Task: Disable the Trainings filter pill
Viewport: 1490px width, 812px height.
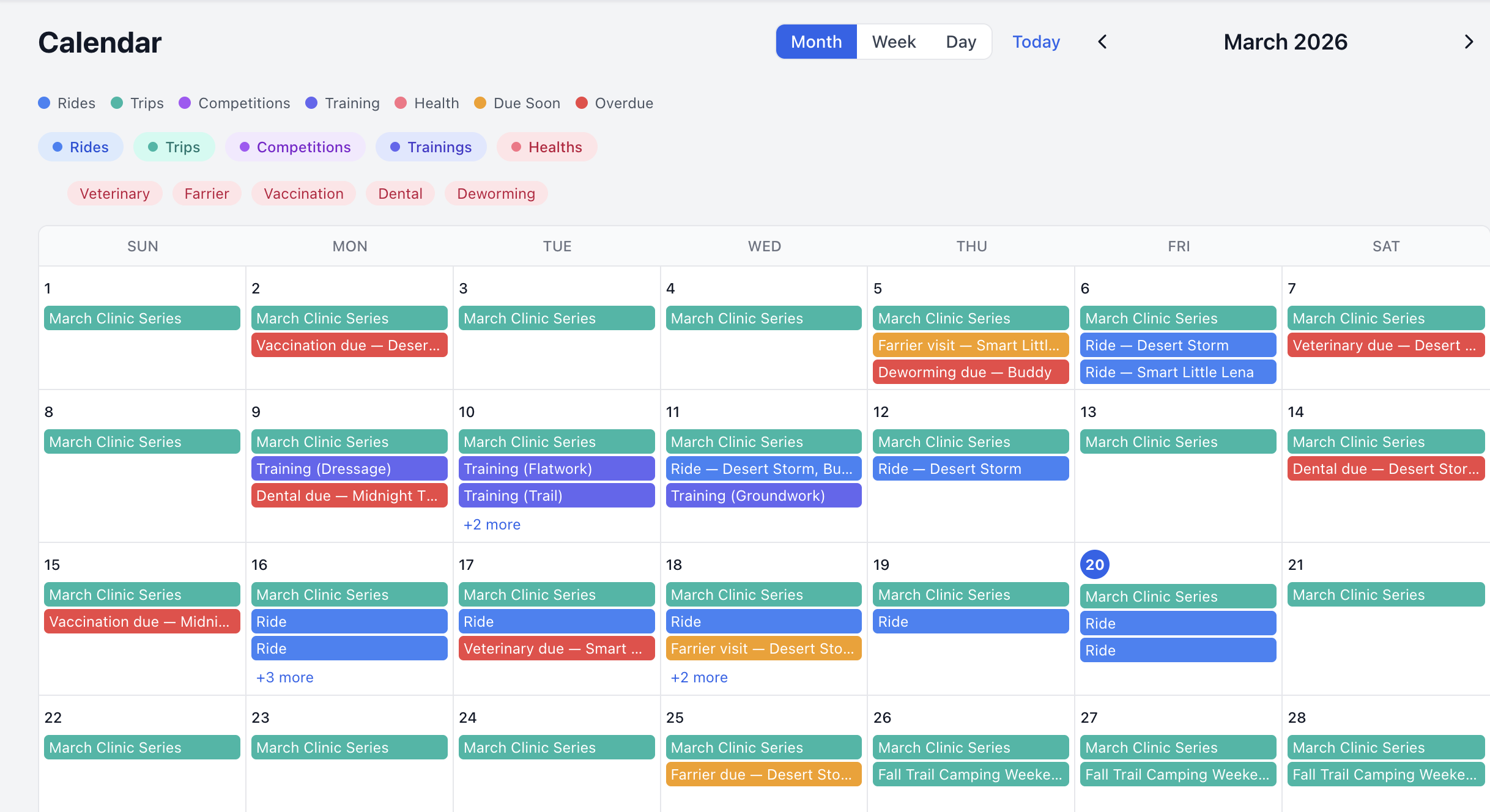Action: (x=431, y=147)
